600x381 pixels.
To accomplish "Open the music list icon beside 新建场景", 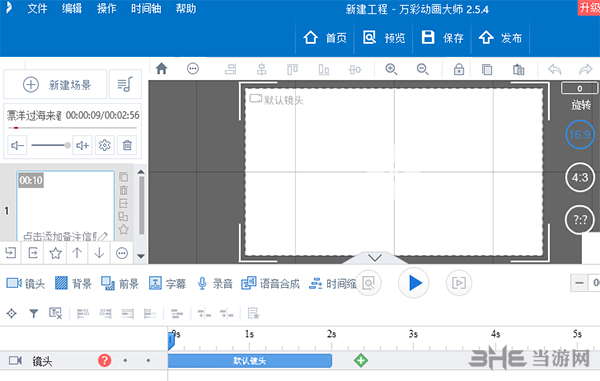I will 125,84.
